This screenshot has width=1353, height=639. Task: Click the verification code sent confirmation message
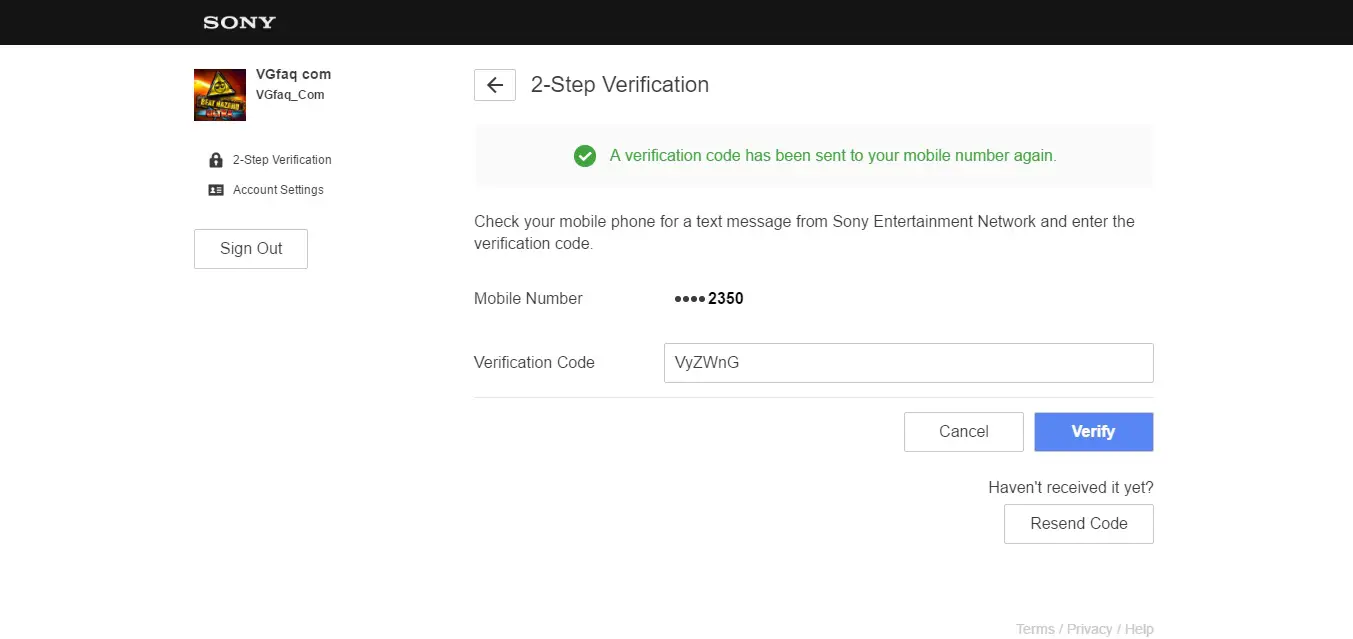pyautogui.click(x=833, y=156)
